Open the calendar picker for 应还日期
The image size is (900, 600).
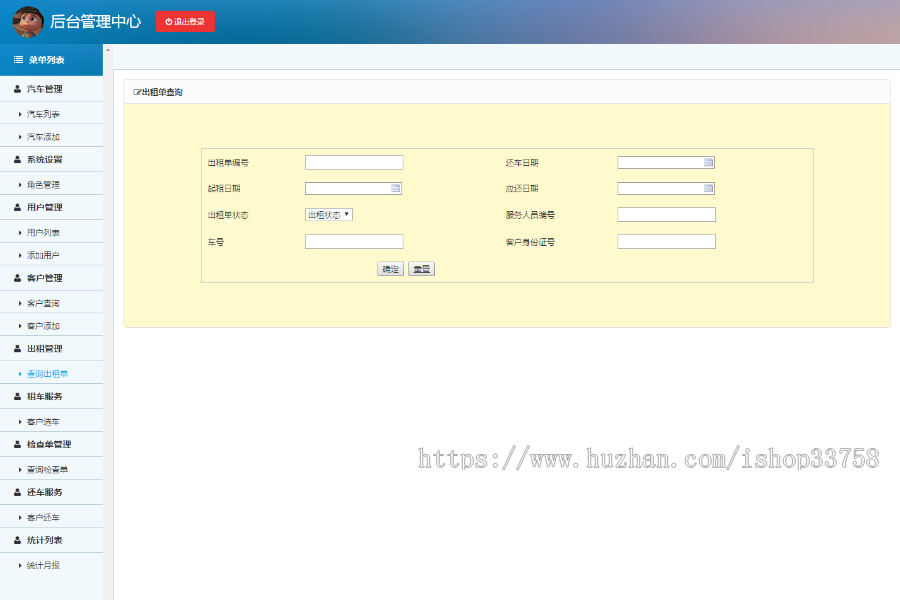coord(708,187)
